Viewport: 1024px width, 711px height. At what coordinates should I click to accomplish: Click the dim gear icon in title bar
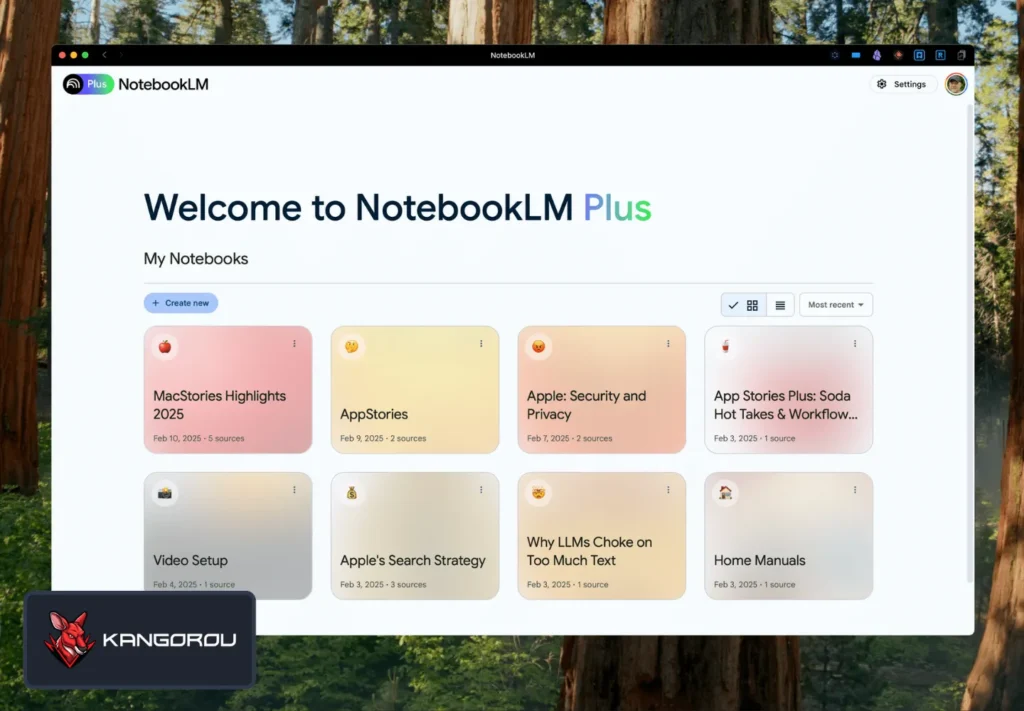[835, 55]
